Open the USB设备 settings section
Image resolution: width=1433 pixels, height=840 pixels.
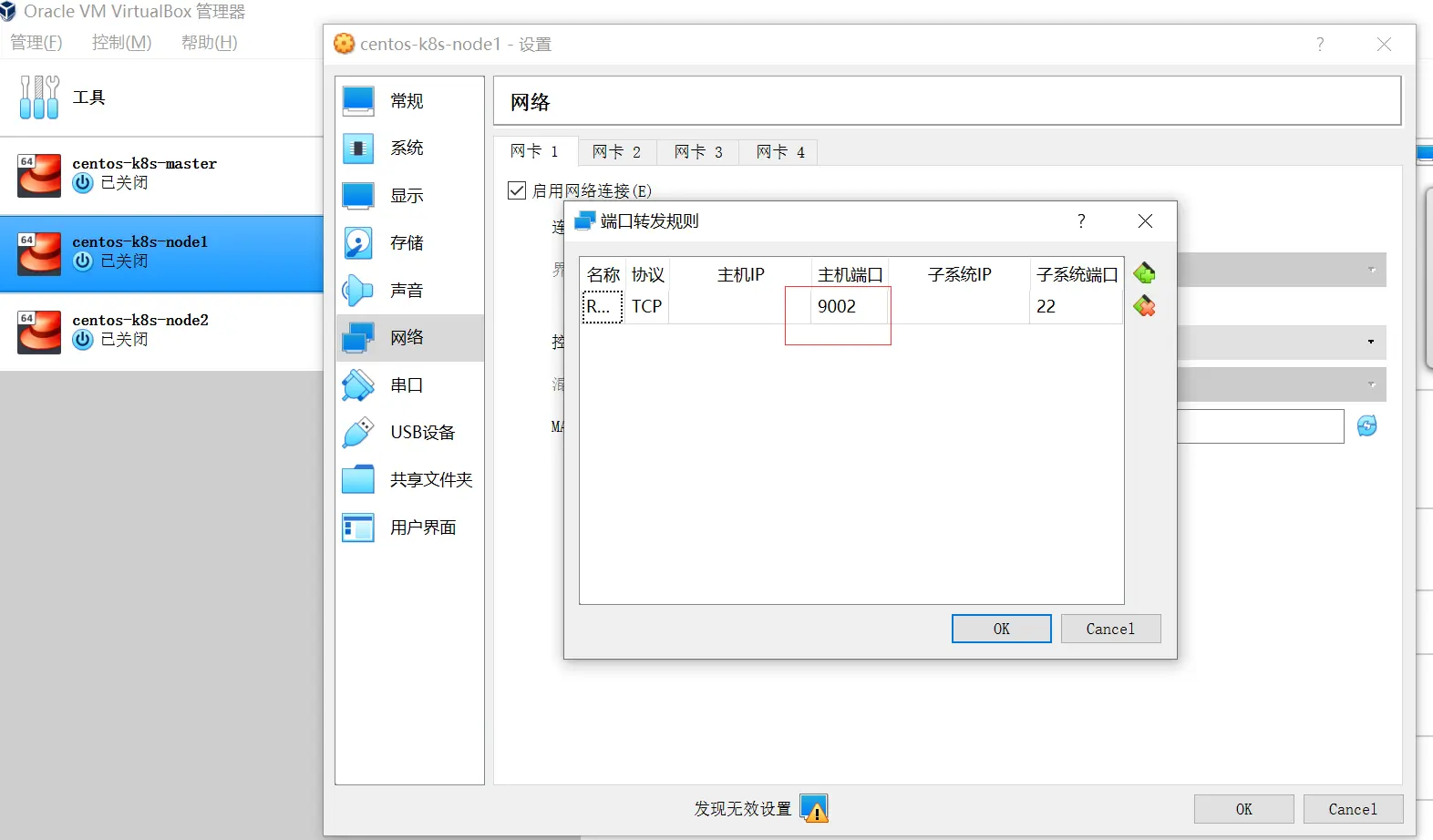(x=409, y=433)
